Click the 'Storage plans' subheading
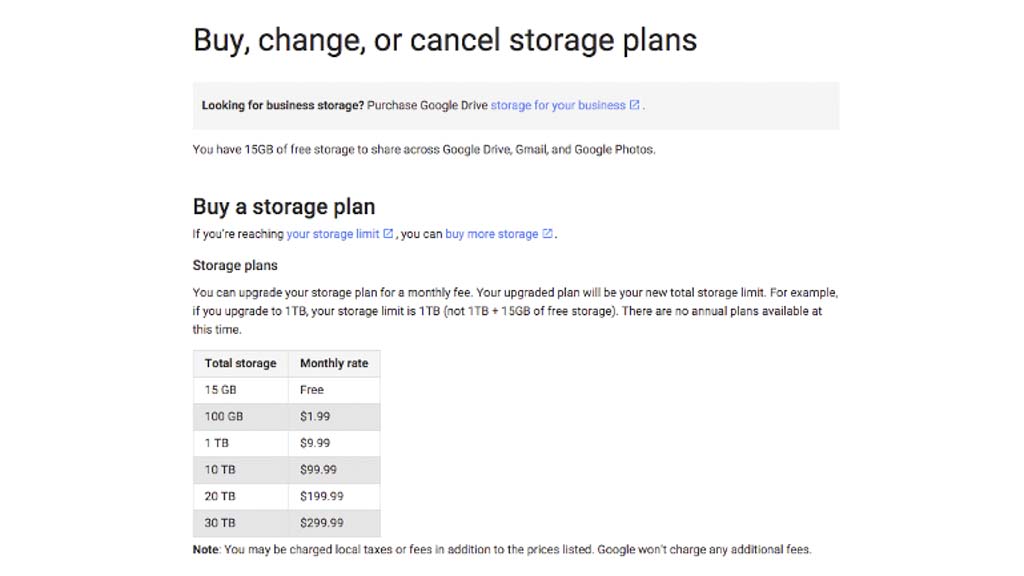Image resolution: width=1024 pixels, height=576 pixels. [x=235, y=266]
